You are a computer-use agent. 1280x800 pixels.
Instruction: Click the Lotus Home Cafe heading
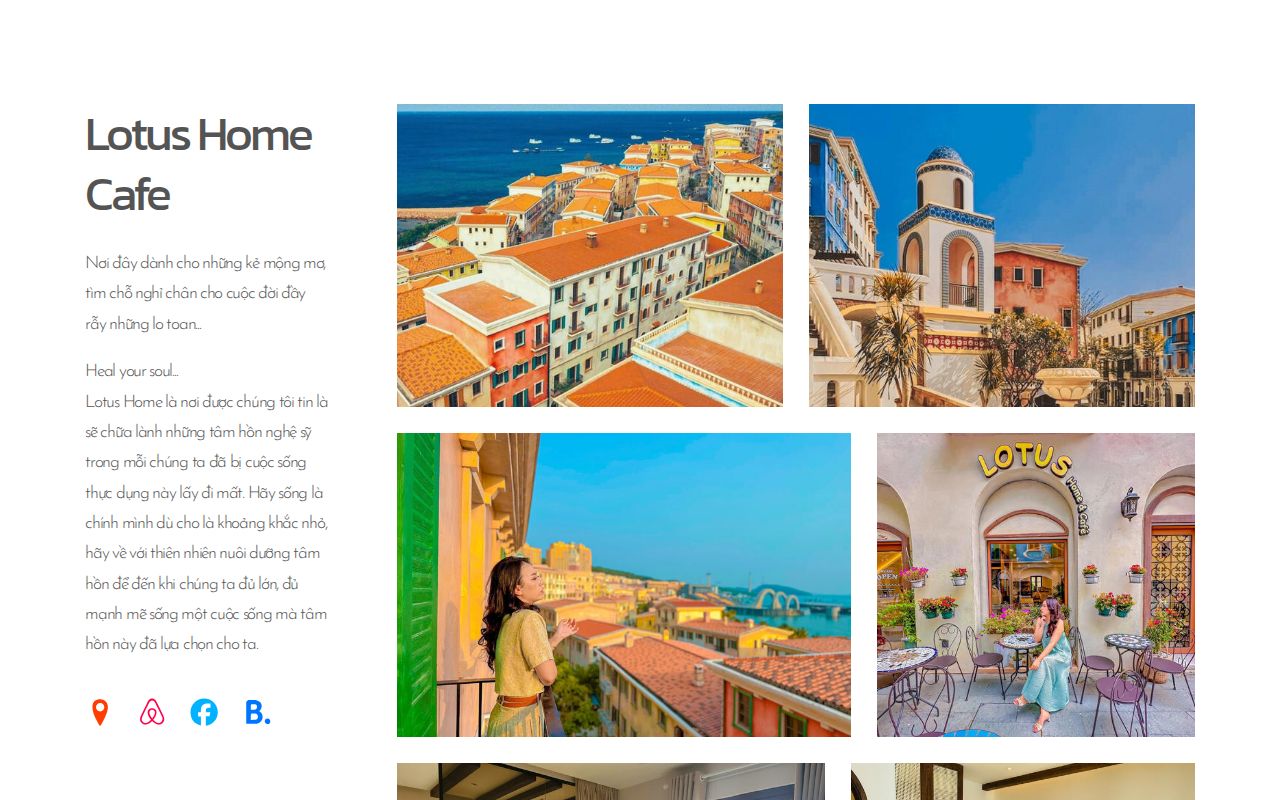[199, 164]
